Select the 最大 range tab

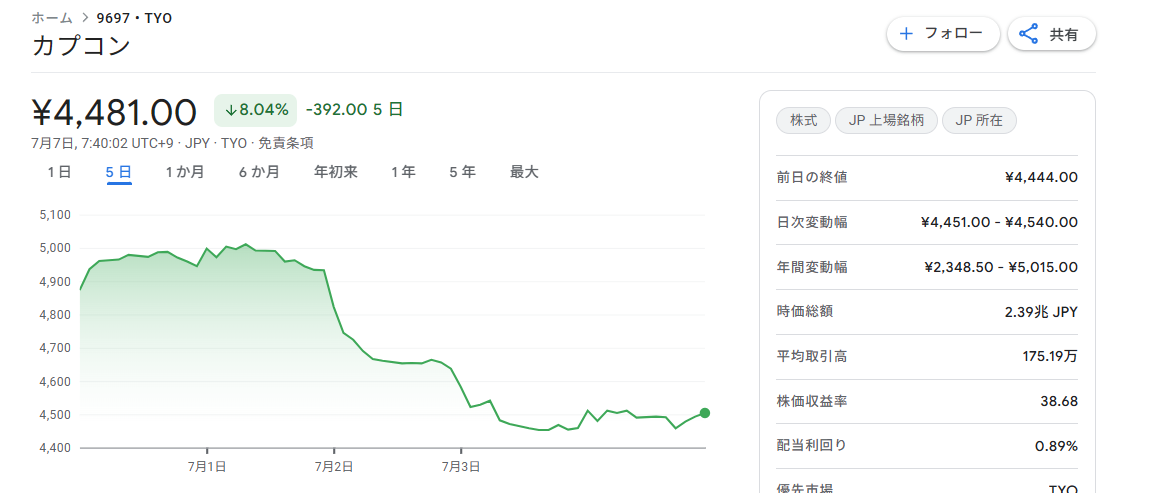pyautogui.click(x=524, y=172)
